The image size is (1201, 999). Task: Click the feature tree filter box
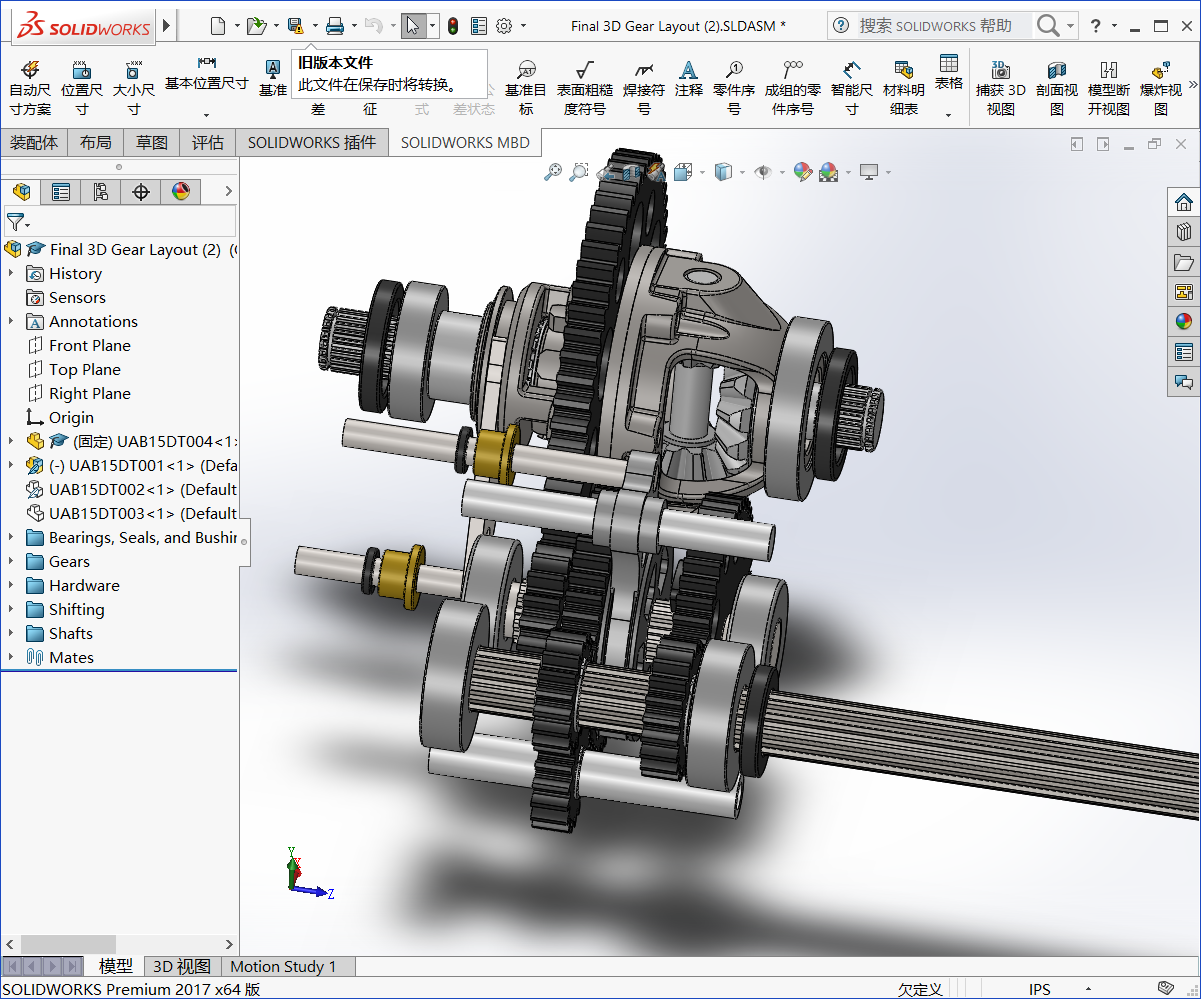click(x=119, y=221)
